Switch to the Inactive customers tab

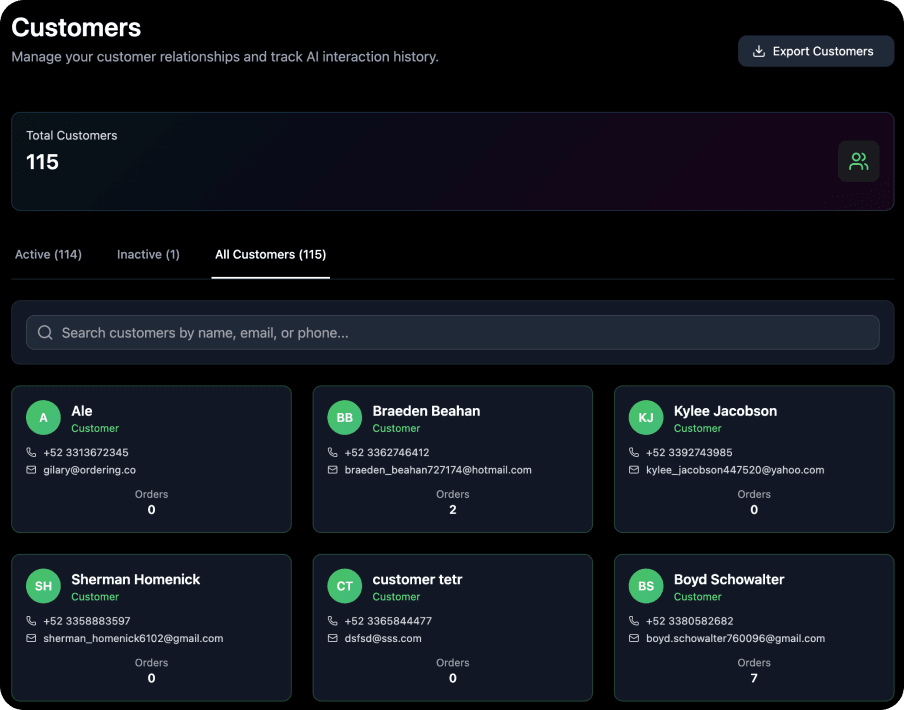[148, 254]
